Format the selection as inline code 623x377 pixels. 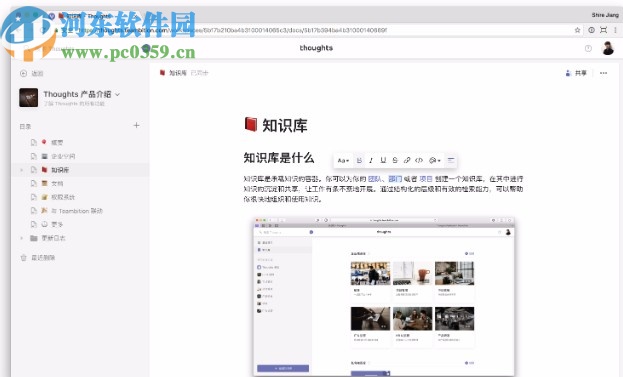[419, 160]
